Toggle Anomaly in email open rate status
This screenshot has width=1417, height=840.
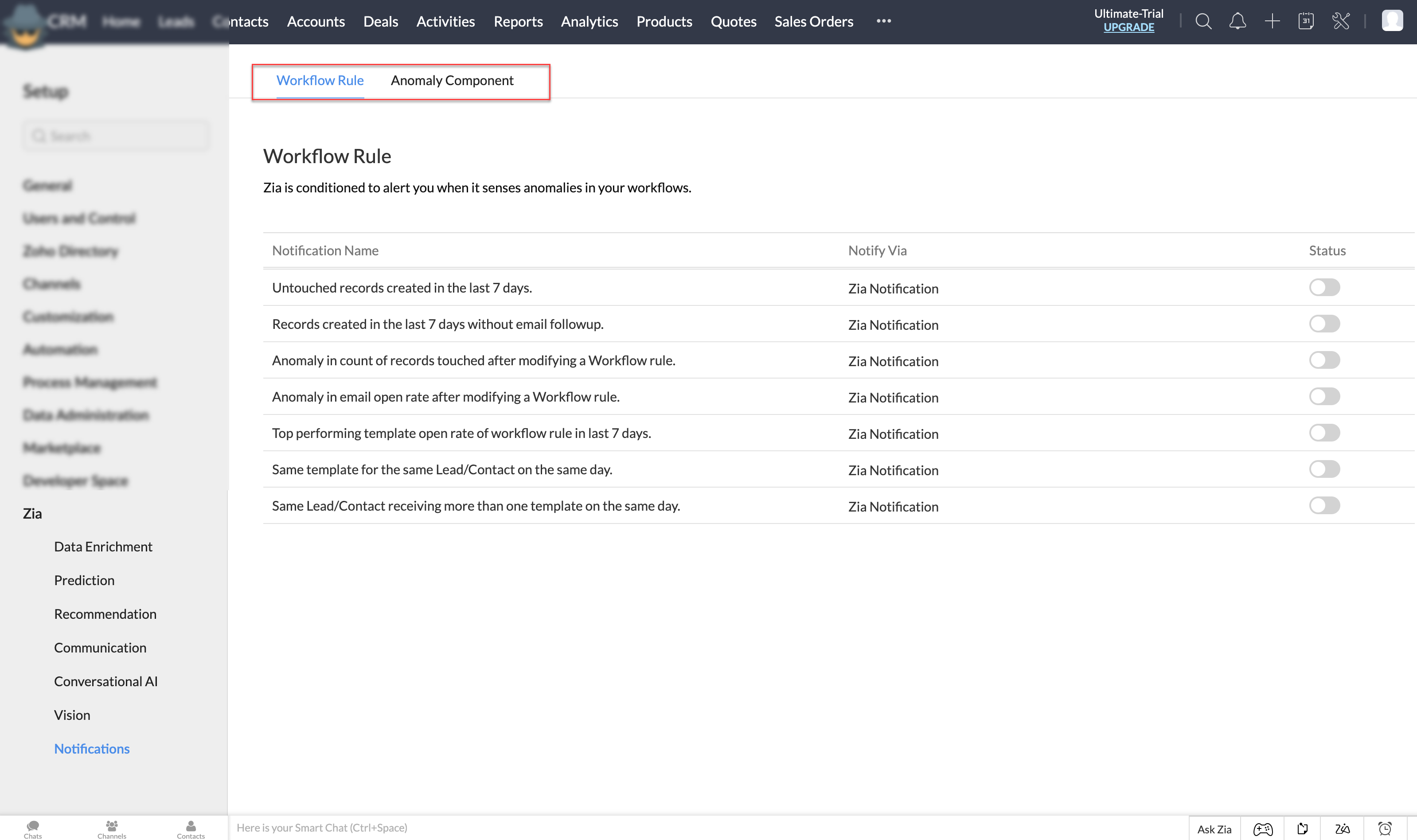1324,397
